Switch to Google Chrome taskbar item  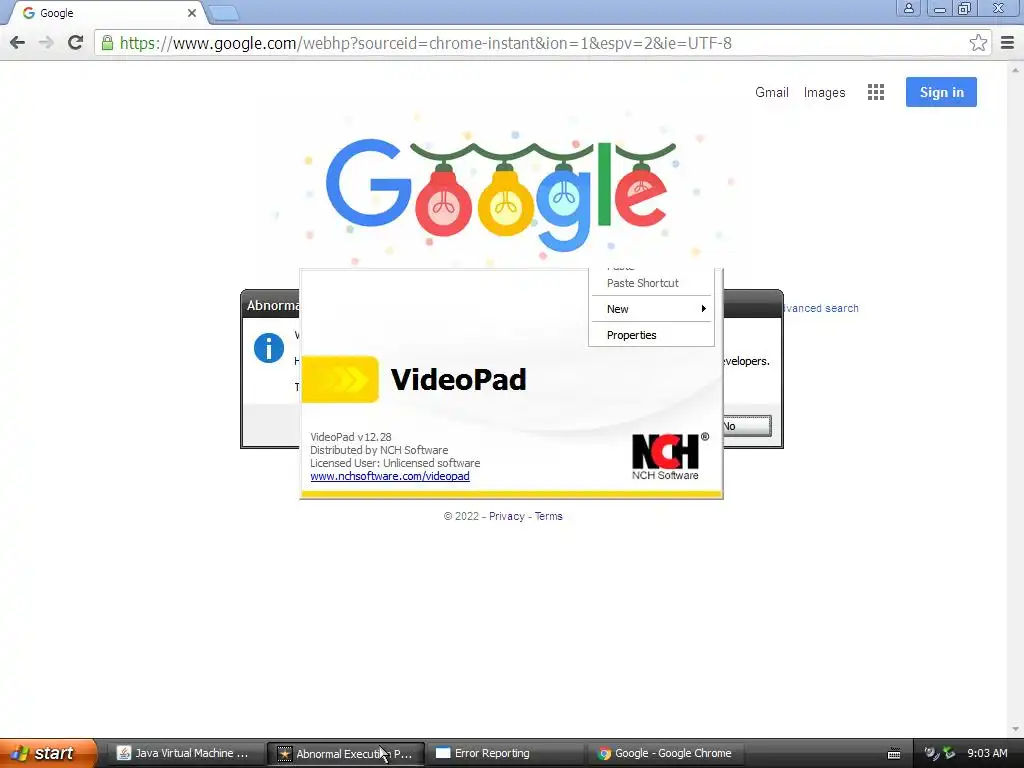(665, 753)
